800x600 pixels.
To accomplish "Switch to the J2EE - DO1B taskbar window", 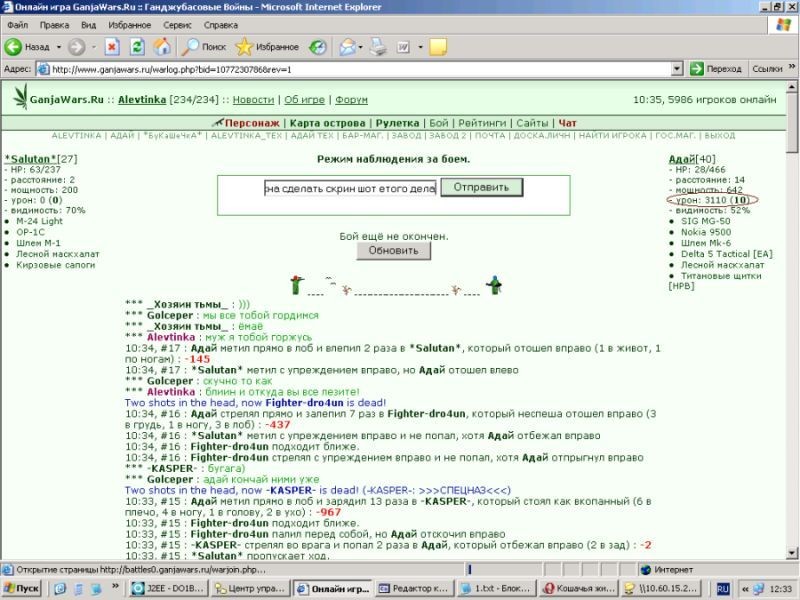I will pos(168,588).
